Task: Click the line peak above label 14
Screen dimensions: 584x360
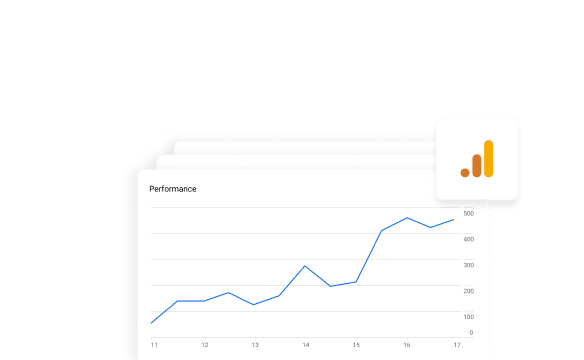Action: click(x=305, y=266)
